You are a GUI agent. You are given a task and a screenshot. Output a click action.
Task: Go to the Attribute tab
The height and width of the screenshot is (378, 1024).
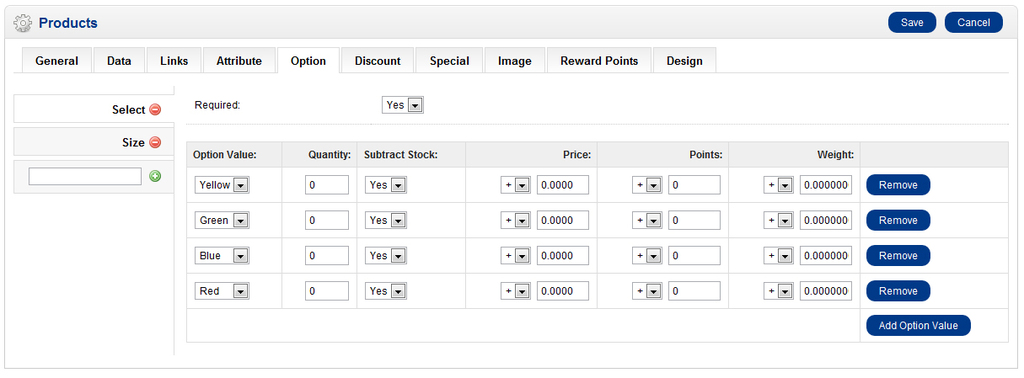pos(239,61)
